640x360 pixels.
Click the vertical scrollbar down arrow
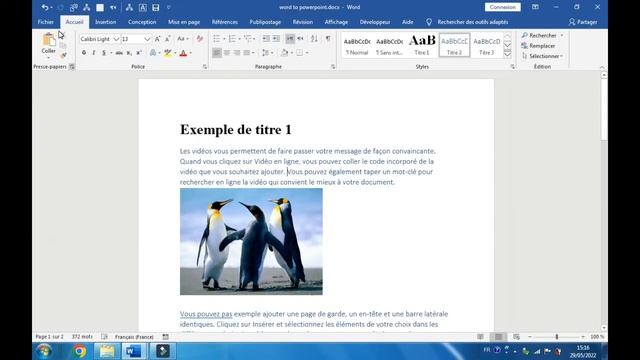pyautogui.click(x=604, y=328)
